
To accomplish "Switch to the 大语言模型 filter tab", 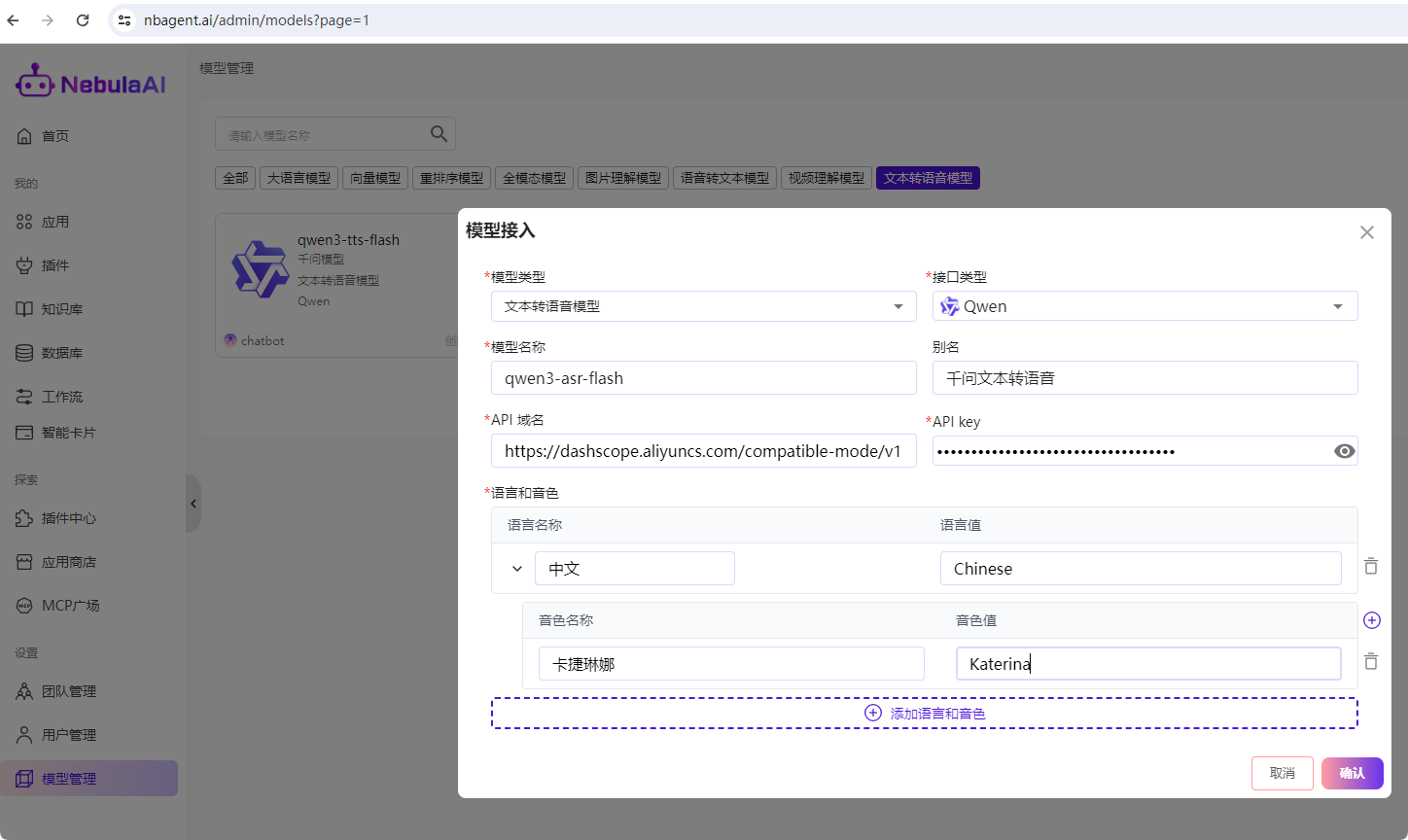I will coord(299,178).
